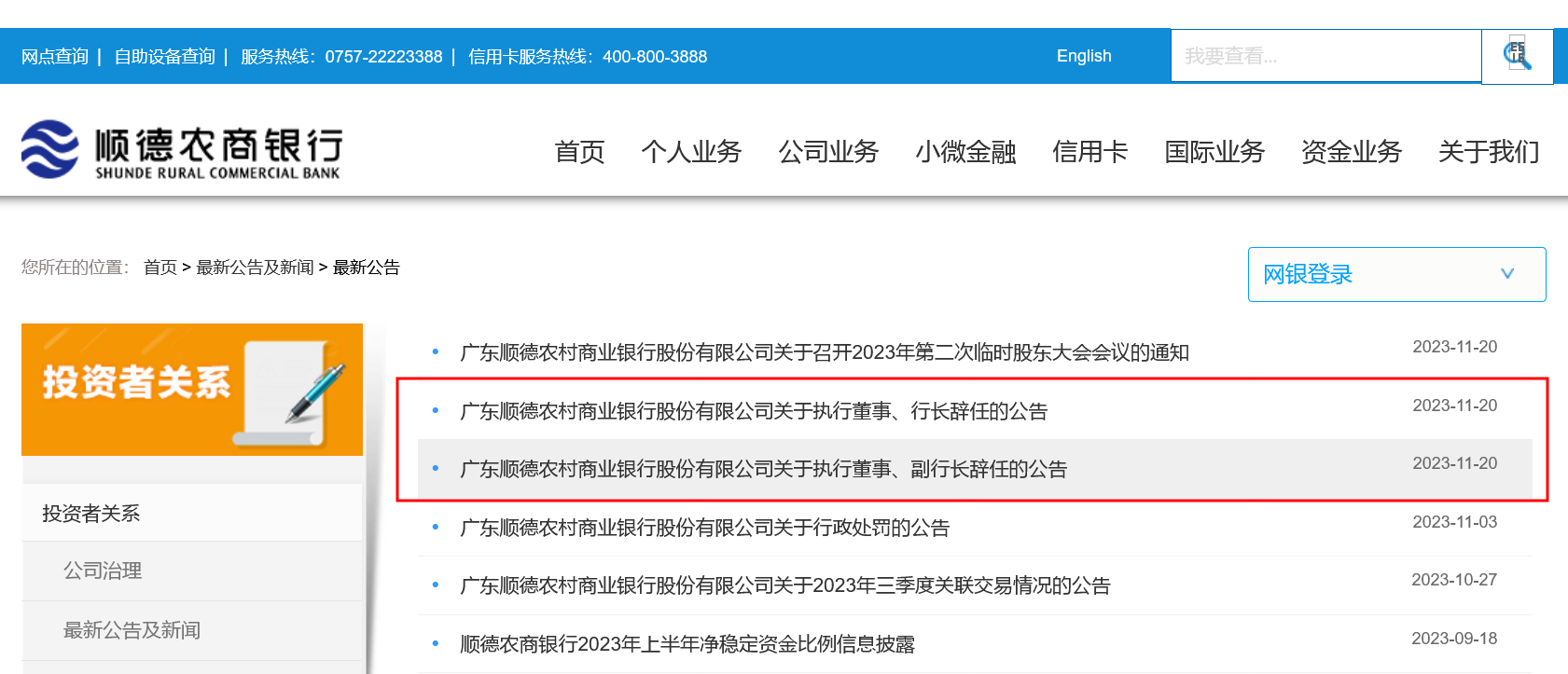
Task: Click the 2023-10-27 date entry
Action: 1454,580
